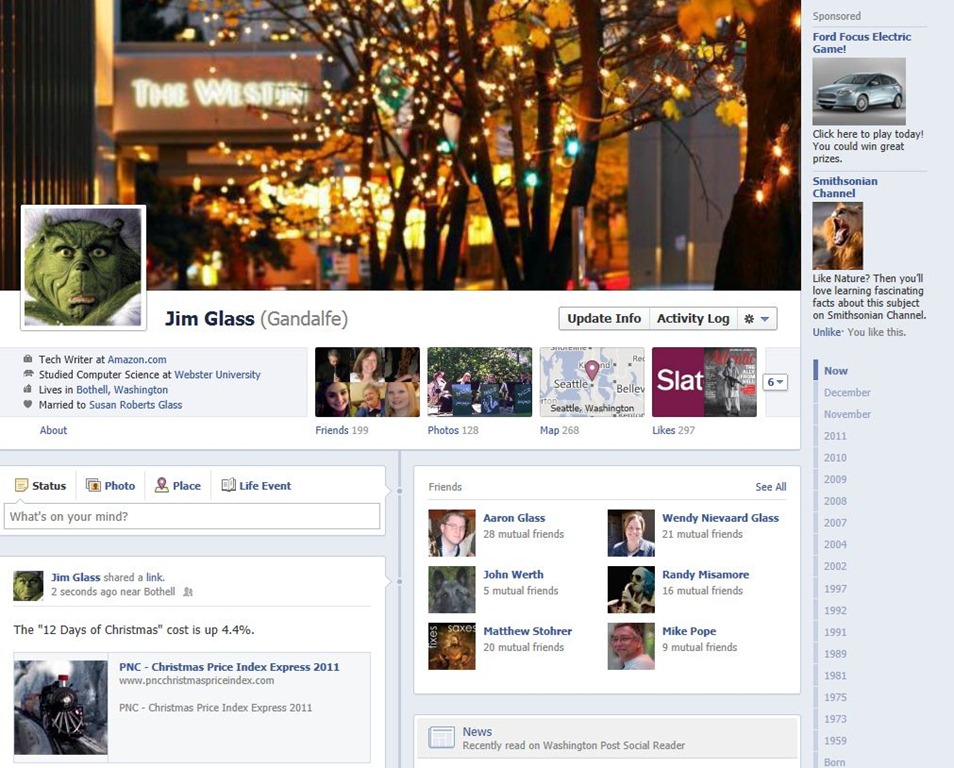Click the audience icon beside 'near Bothell'

coord(188,592)
